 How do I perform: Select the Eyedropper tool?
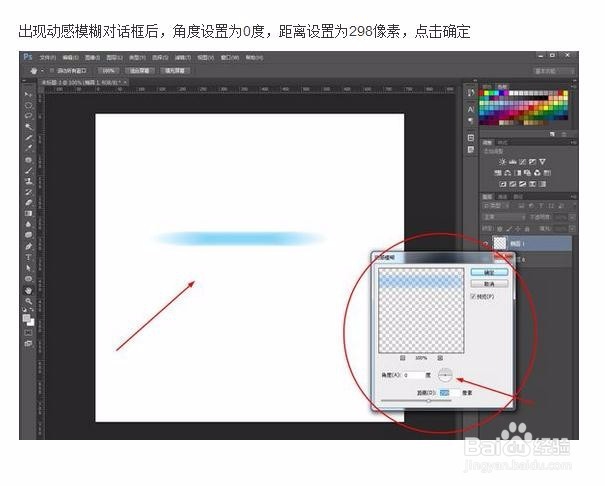pyautogui.click(x=28, y=148)
